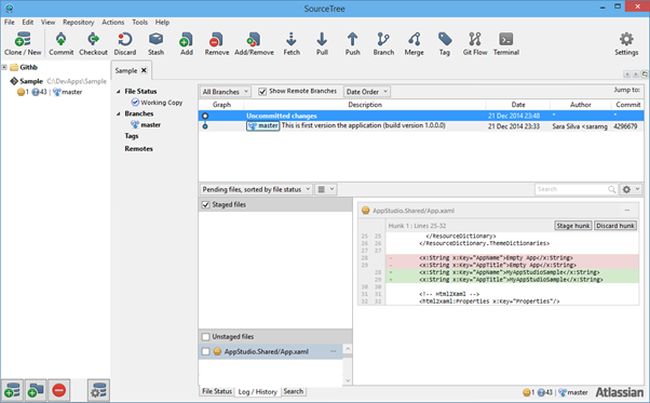This screenshot has height=403, width=650.
Task: Open the Terminal toolbar icon
Action: [506, 41]
